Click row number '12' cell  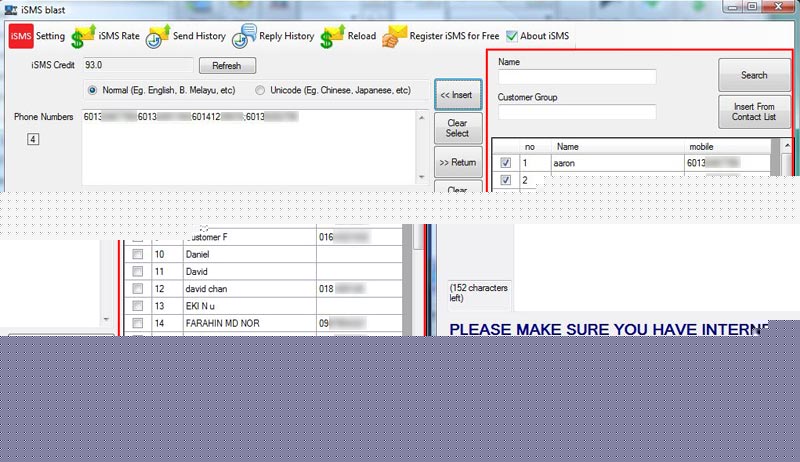[167, 289]
